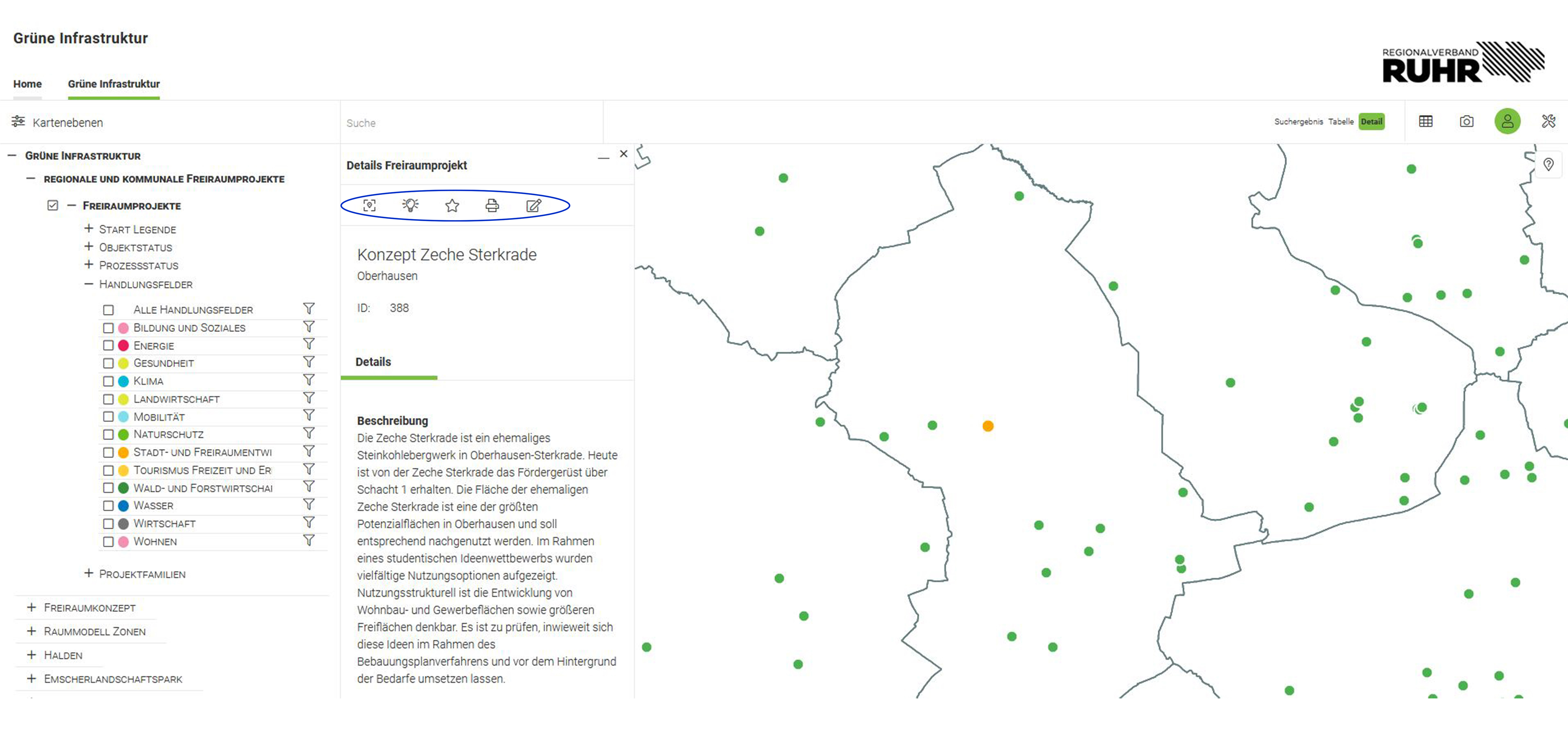Viewport: 1568px width, 738px height.
Task: Click the camera screenshot icon
Action: (x=1466, y=122)
